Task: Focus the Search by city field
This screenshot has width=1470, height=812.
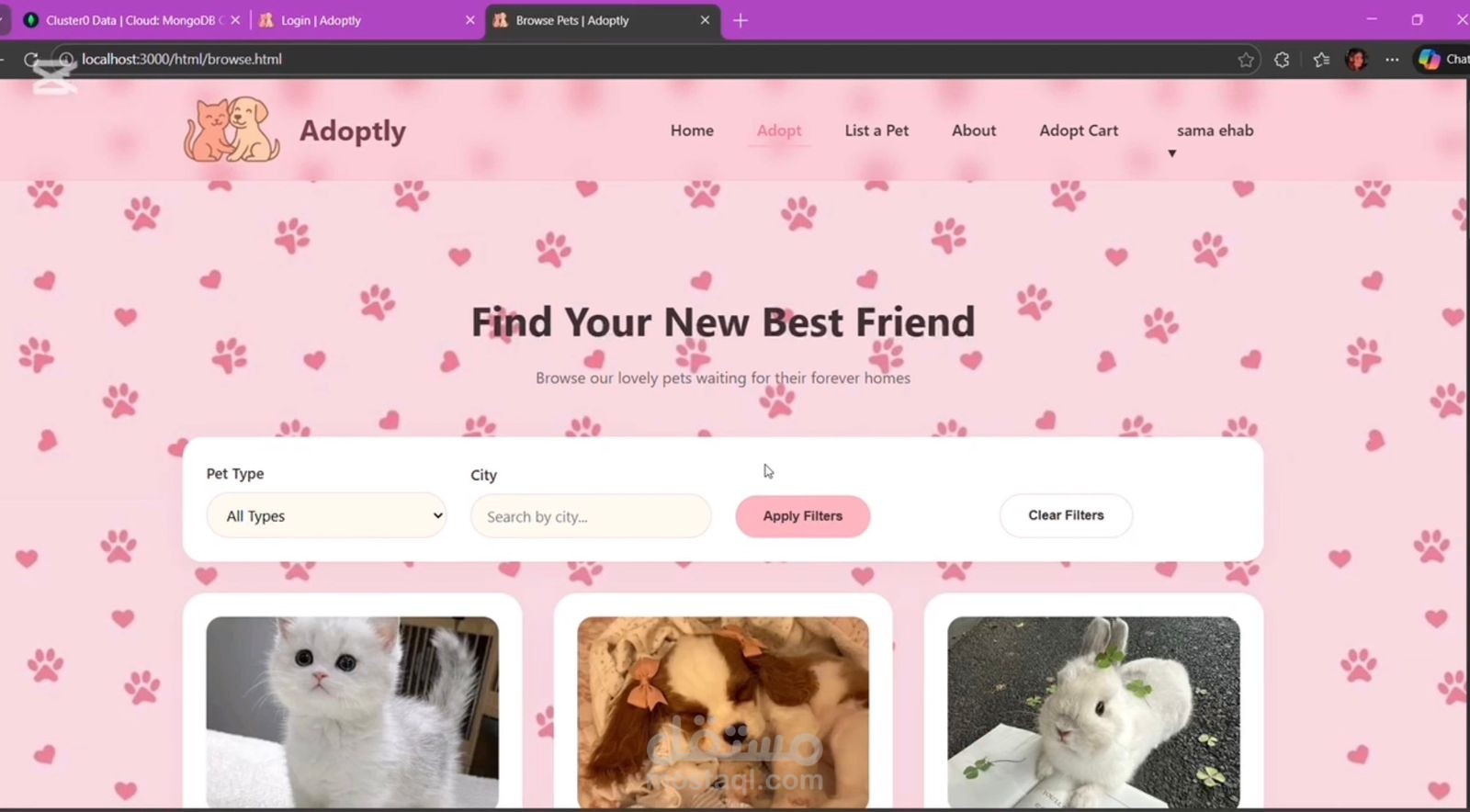Action: click(x=591, y=516)
